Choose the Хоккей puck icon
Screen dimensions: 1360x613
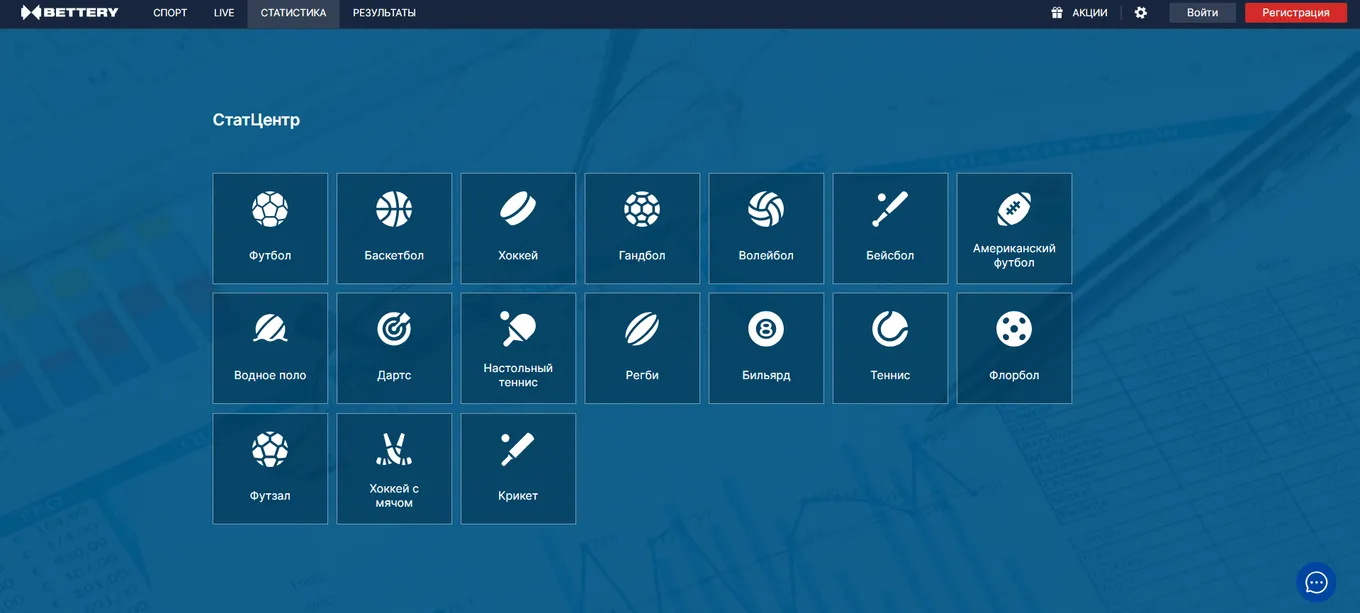(518, 209)
